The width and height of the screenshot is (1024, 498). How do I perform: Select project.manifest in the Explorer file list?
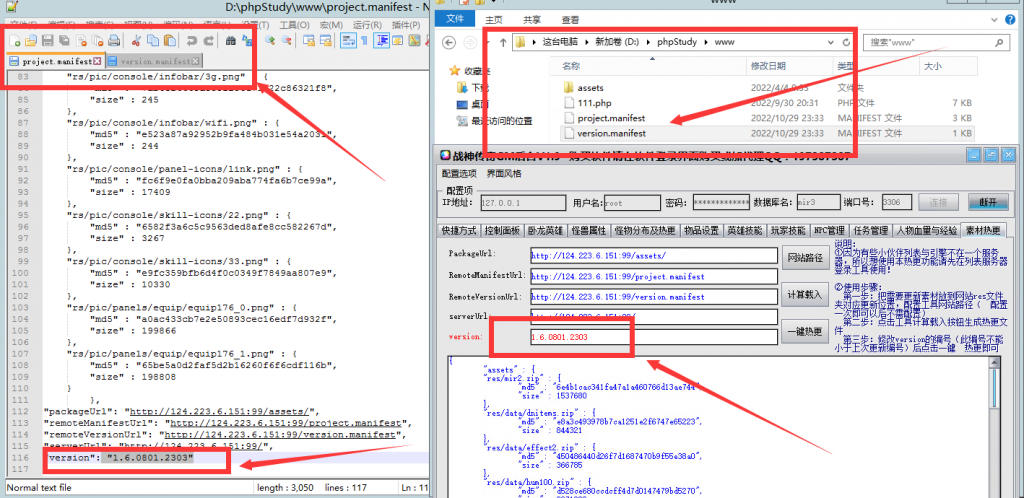click(611, 118)
